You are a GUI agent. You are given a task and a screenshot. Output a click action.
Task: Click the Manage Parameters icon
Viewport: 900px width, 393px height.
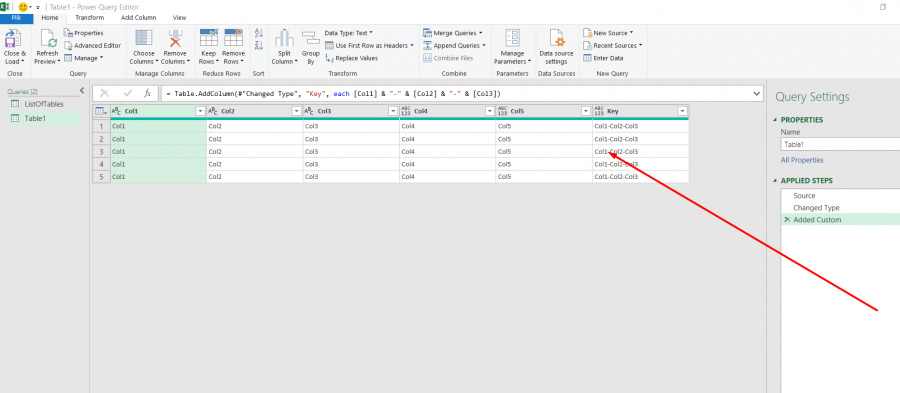(x=513, y=38)
